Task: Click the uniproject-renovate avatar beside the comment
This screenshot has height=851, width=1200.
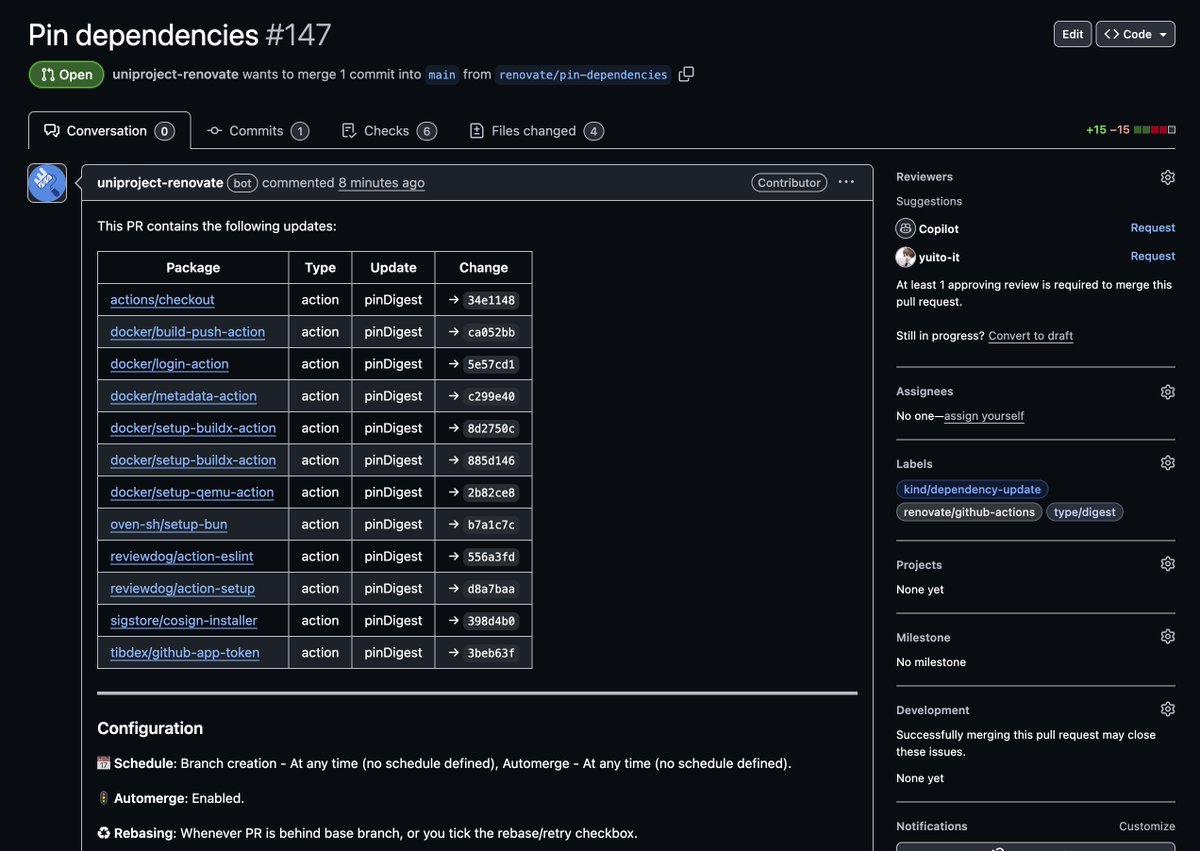Action: click(x=47, y=183)
